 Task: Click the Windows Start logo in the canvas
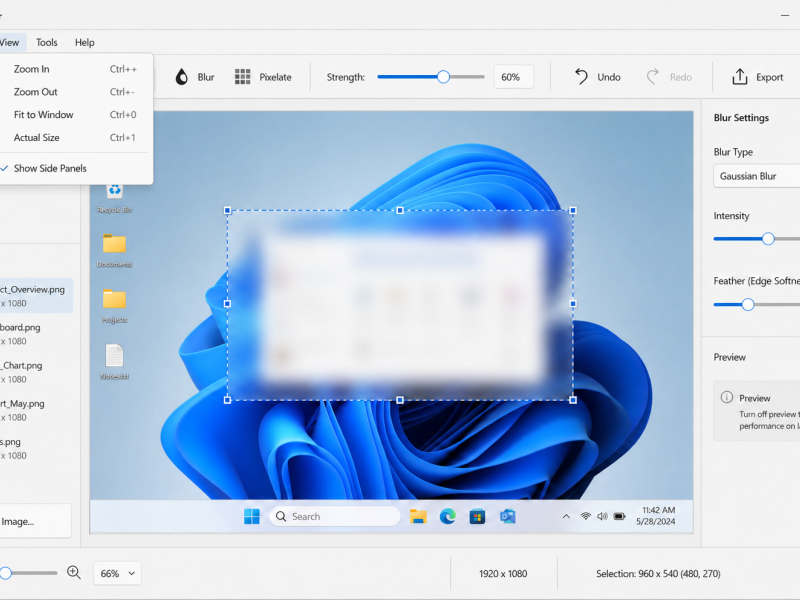[252, 516]
